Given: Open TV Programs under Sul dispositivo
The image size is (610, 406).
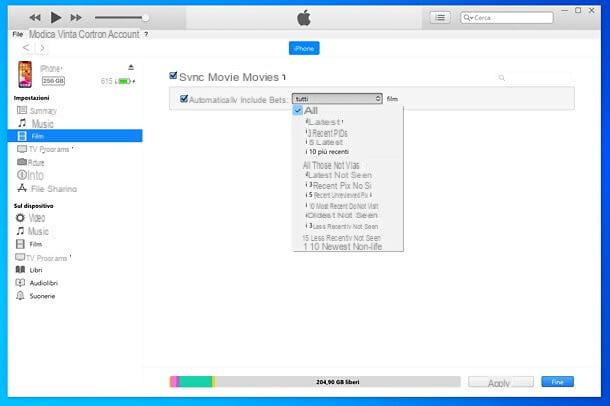Looking at the screenshot, I should tap(43, 257).
